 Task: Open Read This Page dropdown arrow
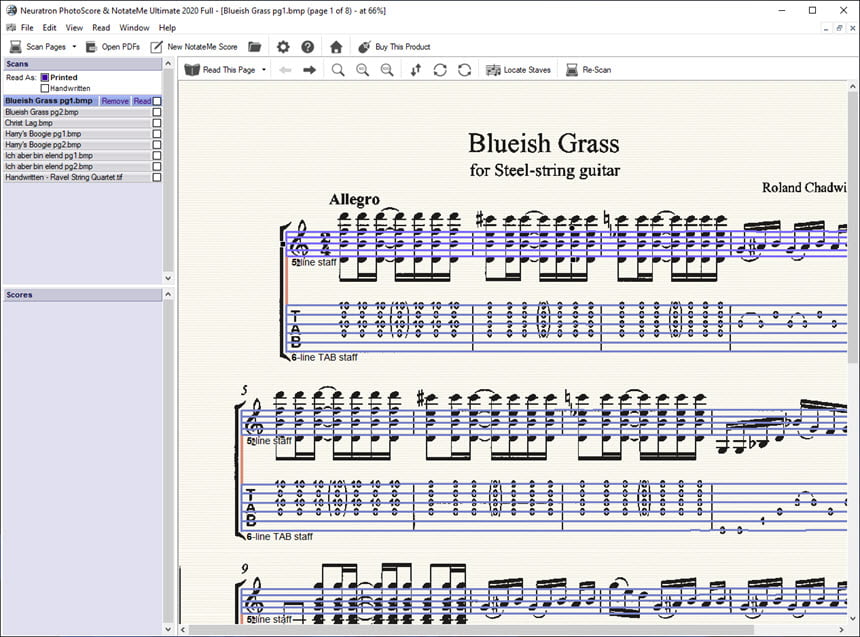point(264,70)
